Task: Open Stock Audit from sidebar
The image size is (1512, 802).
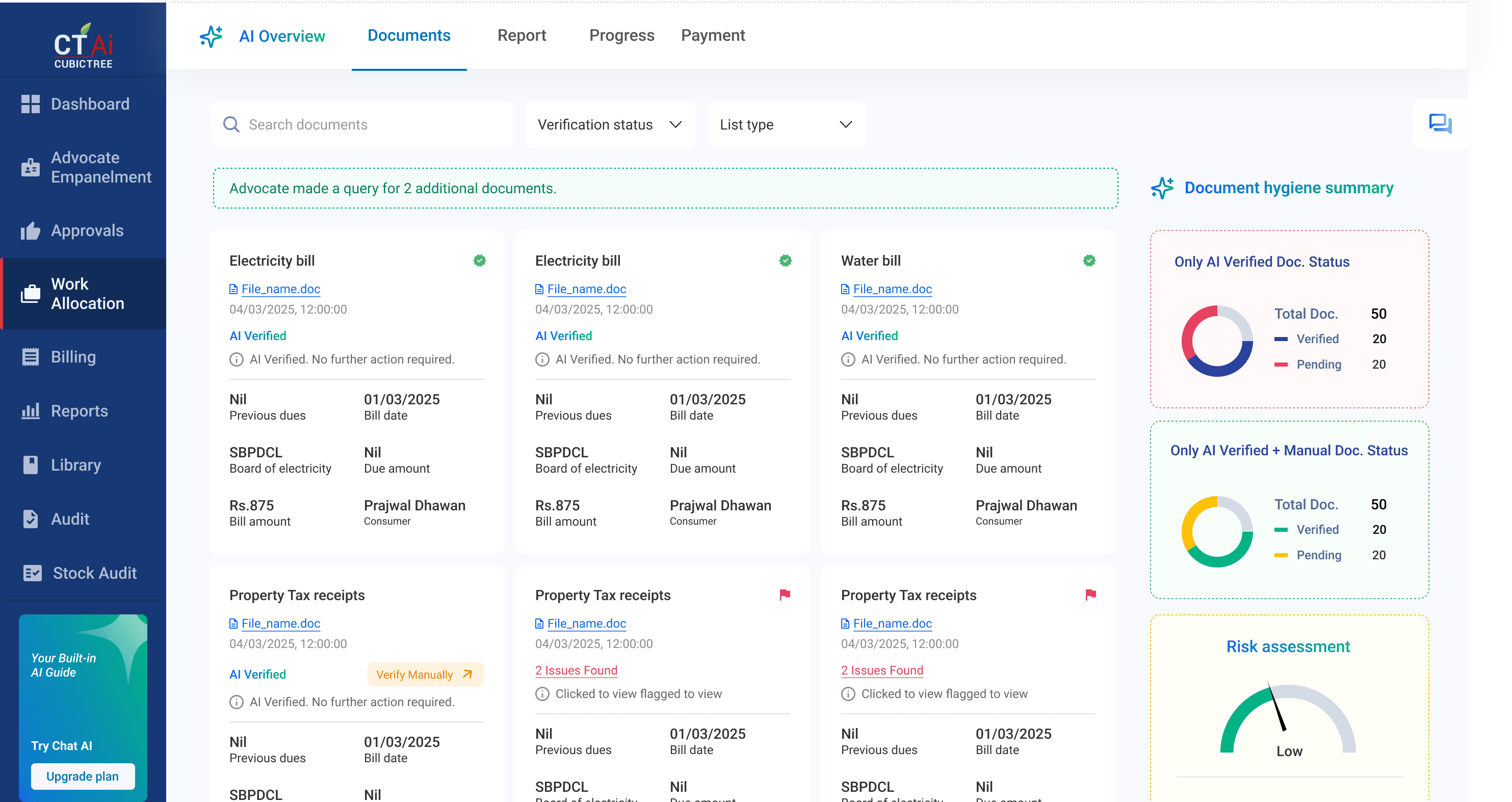Action: click(94, 573)
